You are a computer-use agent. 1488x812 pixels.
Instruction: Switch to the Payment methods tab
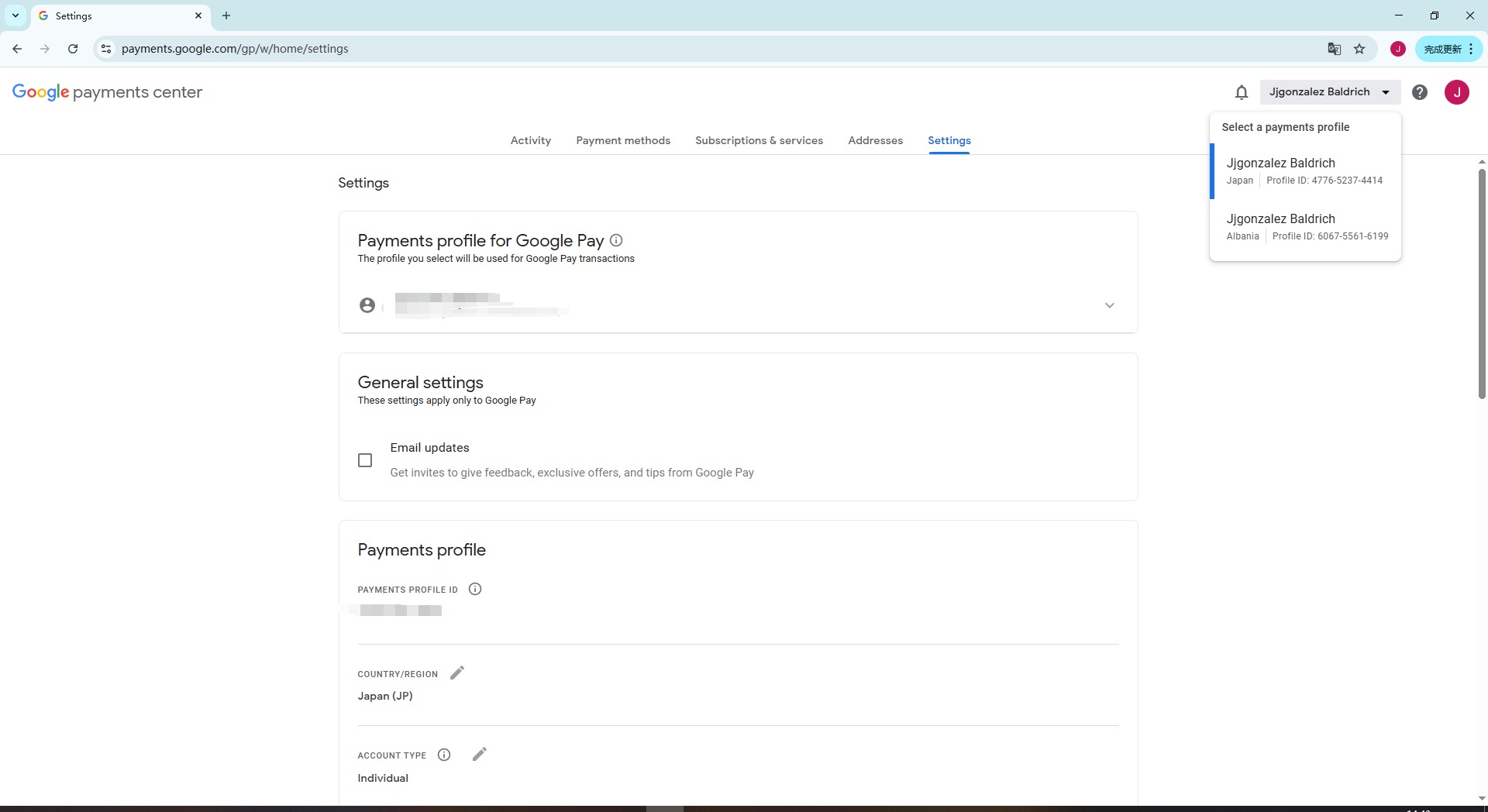(x=623, y=140)
